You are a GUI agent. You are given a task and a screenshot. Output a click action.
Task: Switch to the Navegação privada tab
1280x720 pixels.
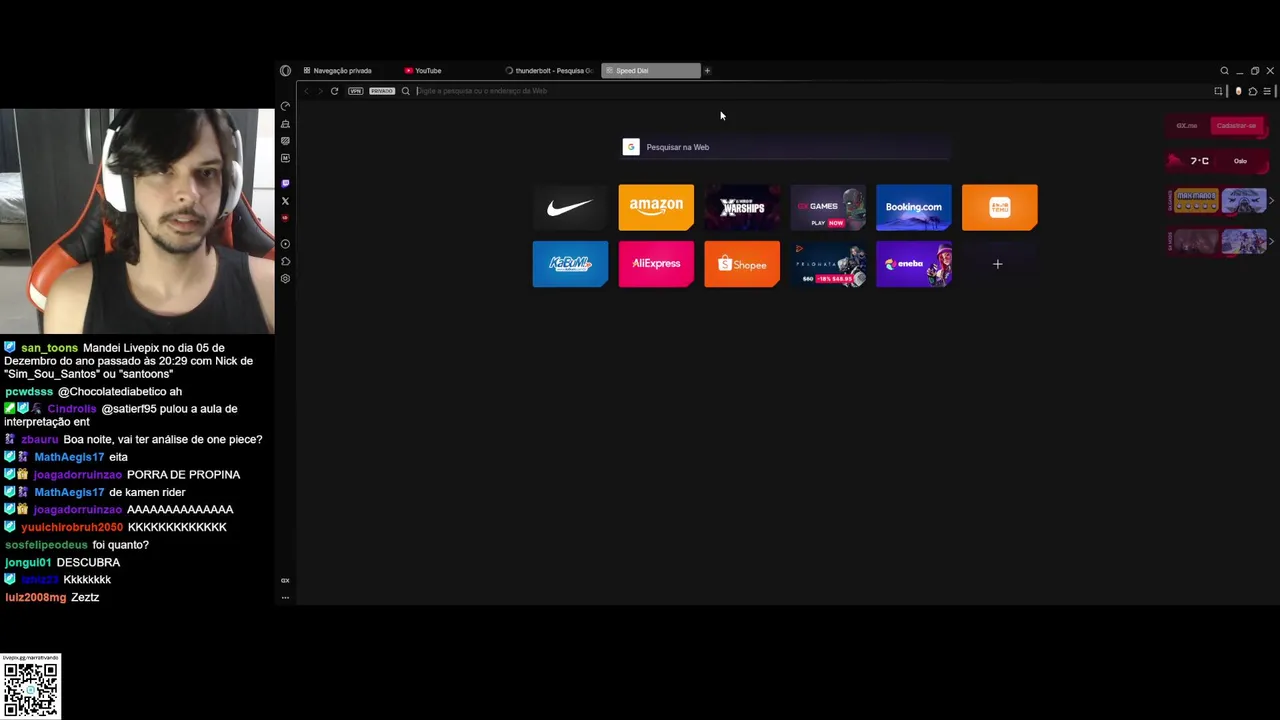coord(342,71)
